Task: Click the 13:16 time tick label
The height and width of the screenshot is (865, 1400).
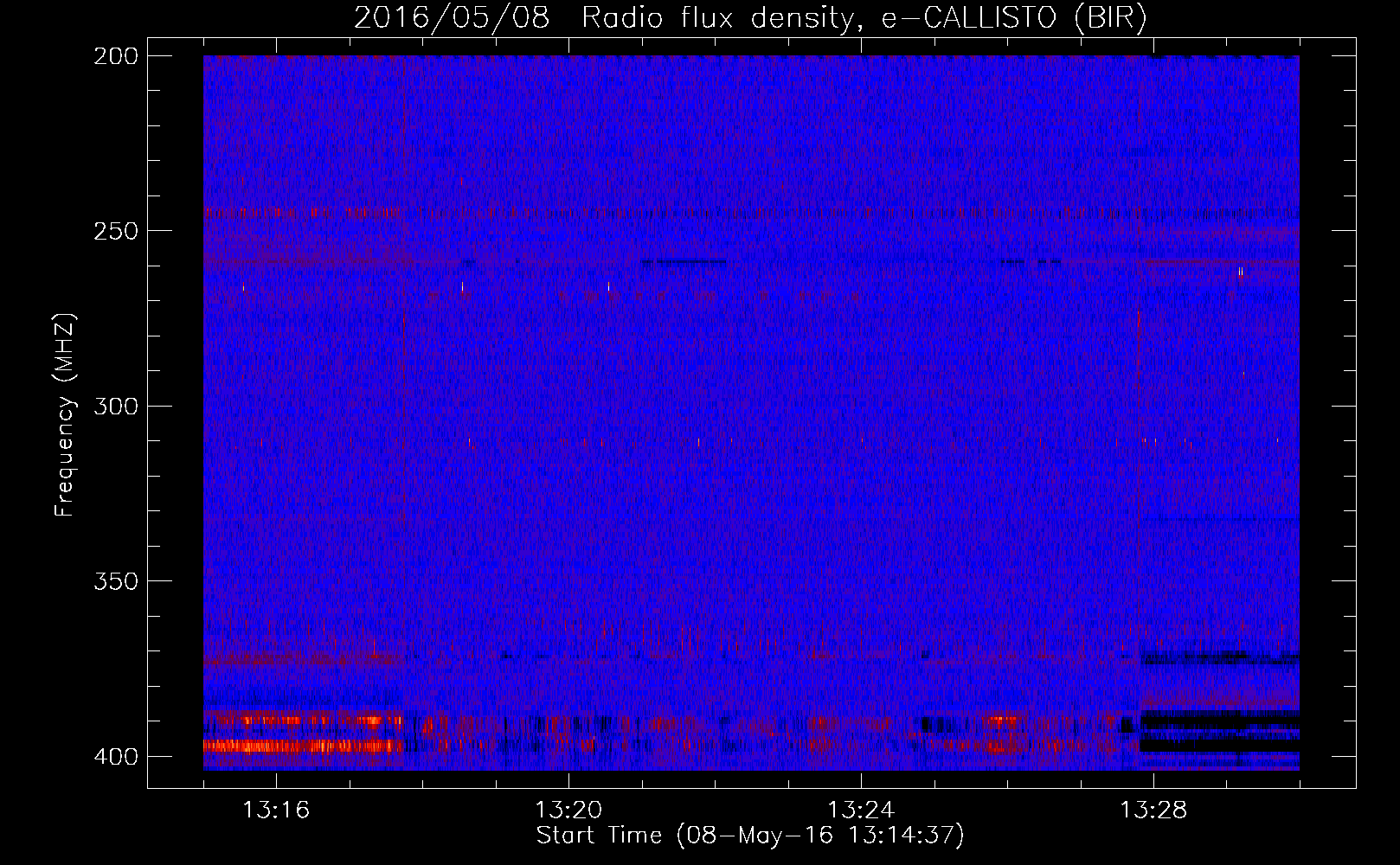Action: [276, 811]
